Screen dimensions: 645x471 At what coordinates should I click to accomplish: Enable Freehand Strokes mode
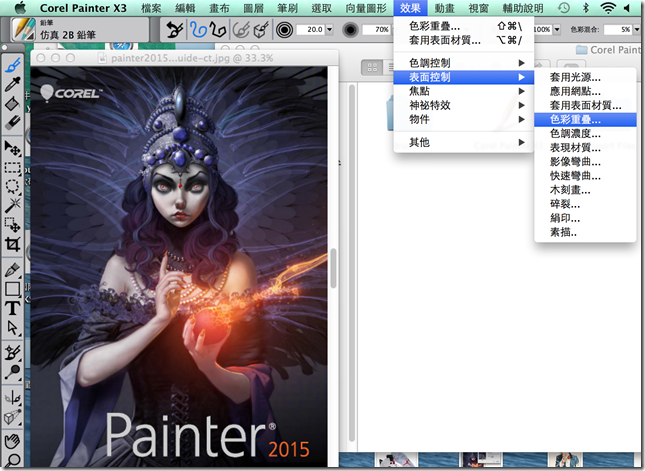[x=198, y=30]
